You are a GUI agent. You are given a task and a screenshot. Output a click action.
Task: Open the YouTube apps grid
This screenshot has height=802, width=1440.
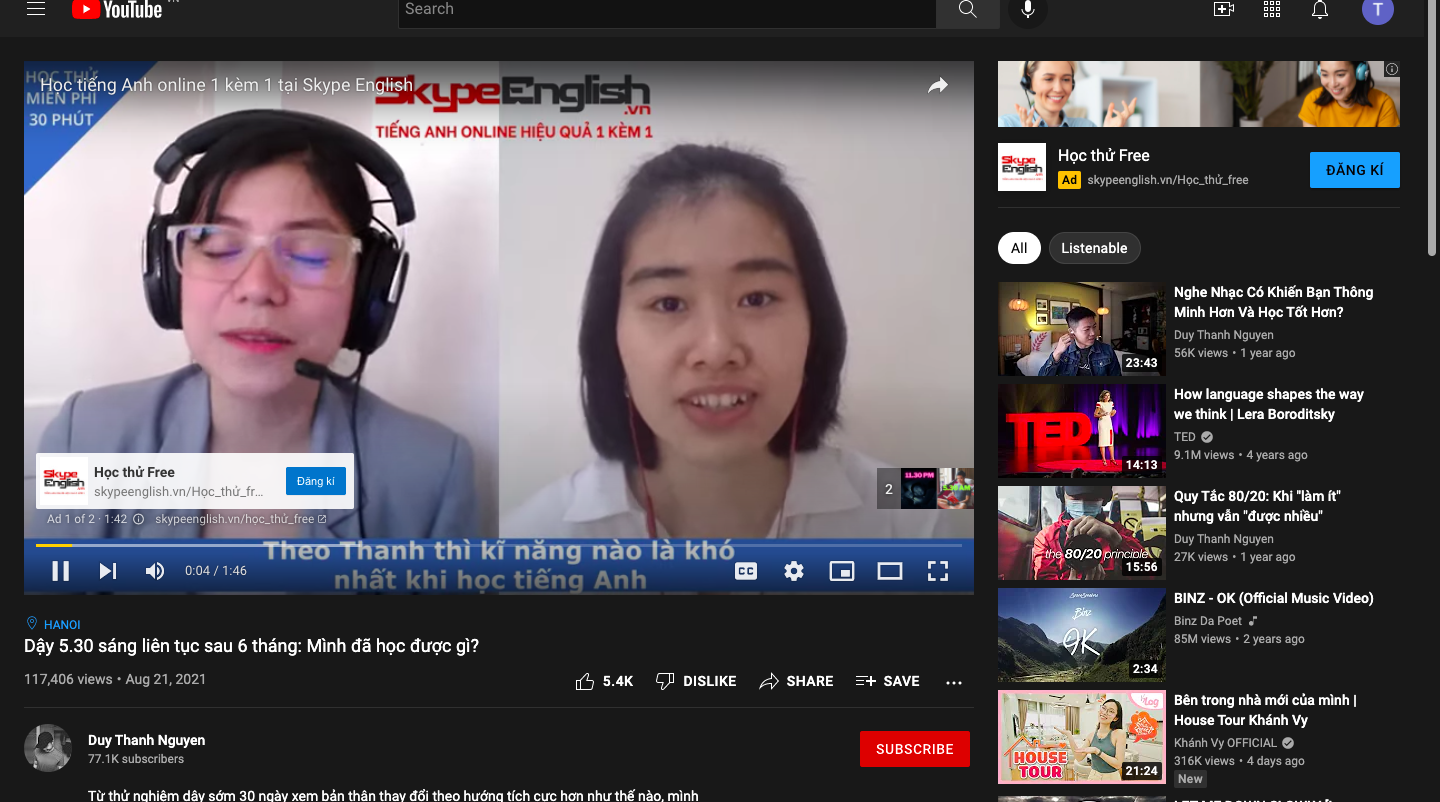coord(1272,10)
